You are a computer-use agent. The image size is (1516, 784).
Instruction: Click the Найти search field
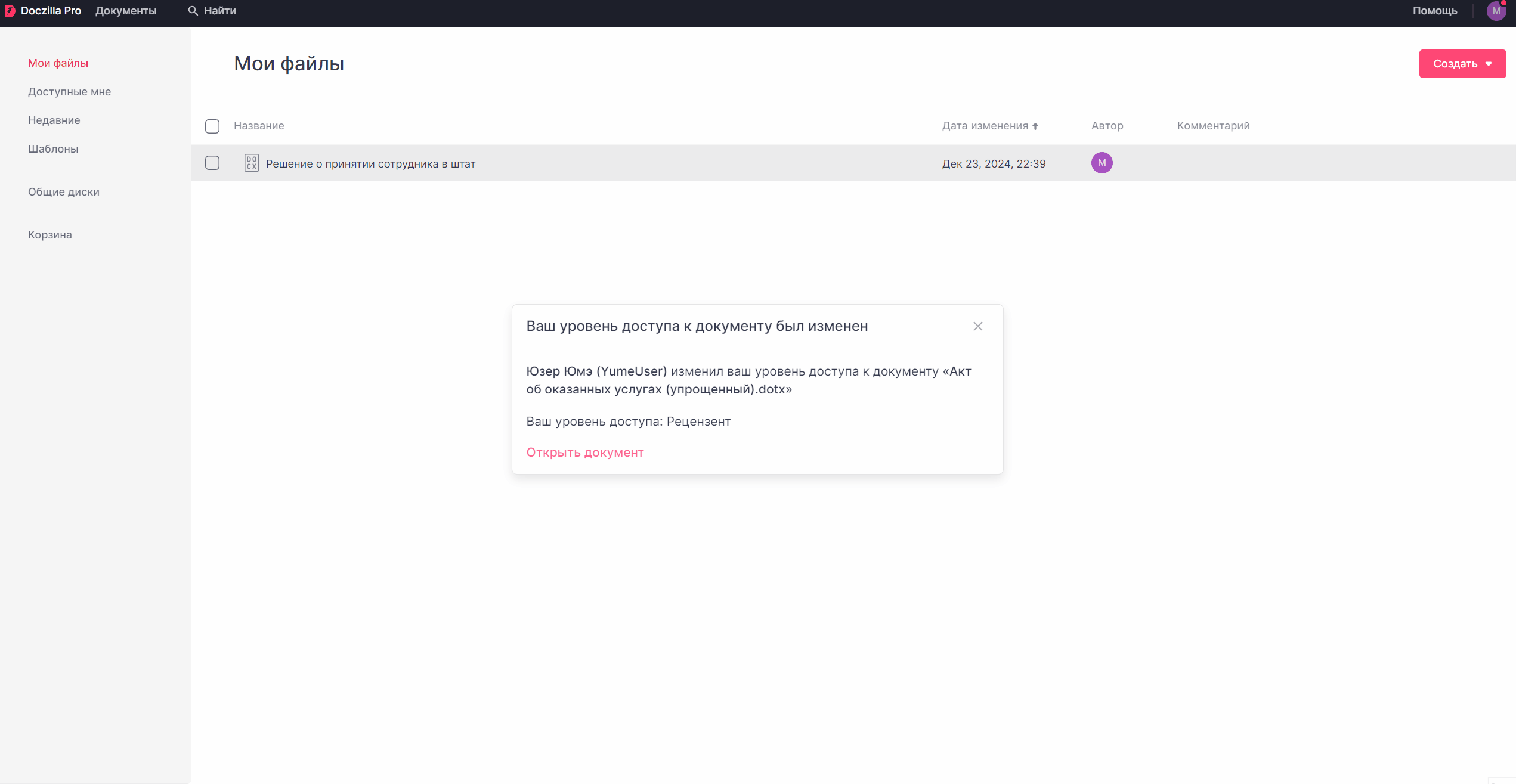219,11
